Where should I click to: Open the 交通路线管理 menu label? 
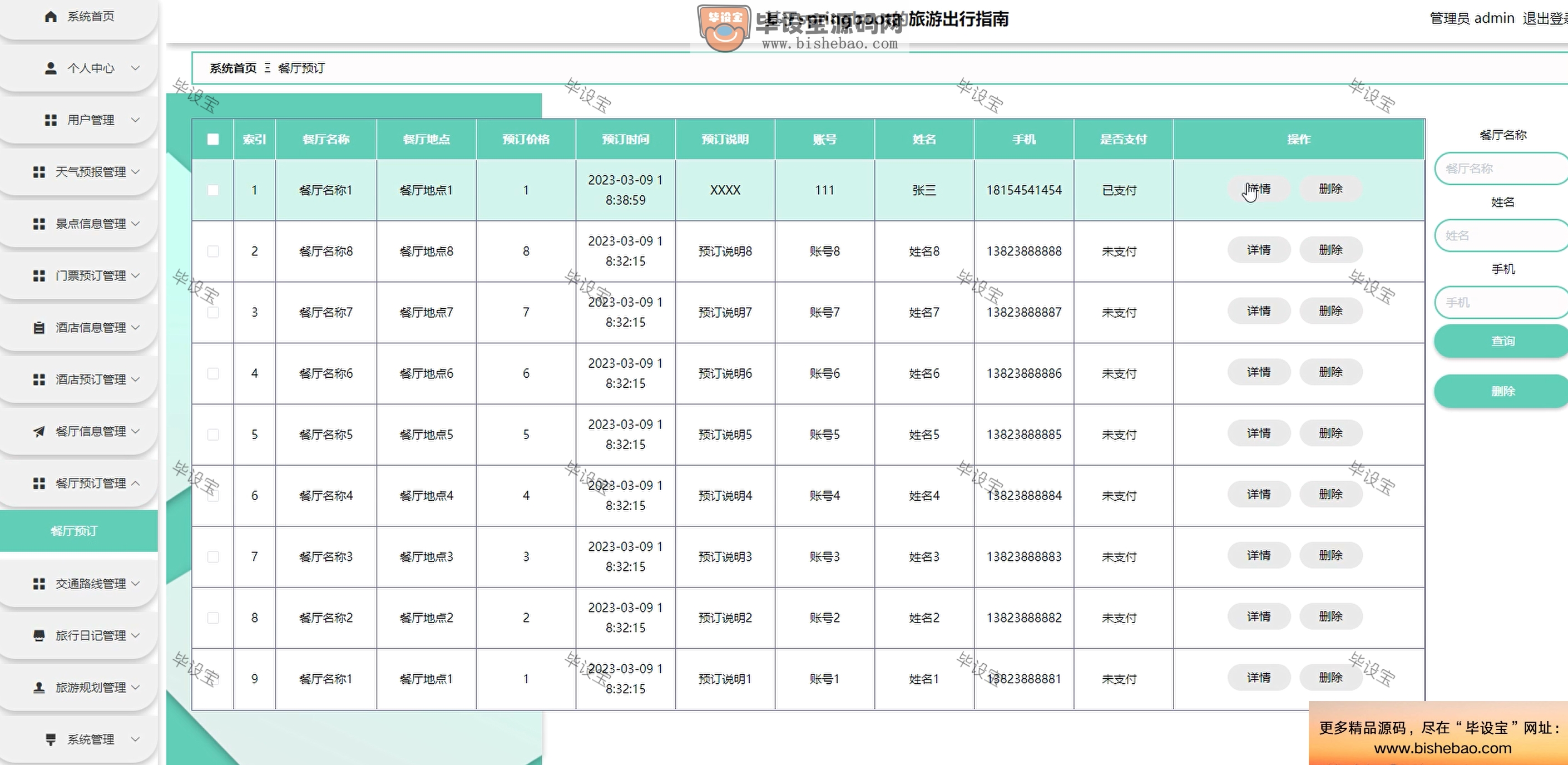[91, 584]
